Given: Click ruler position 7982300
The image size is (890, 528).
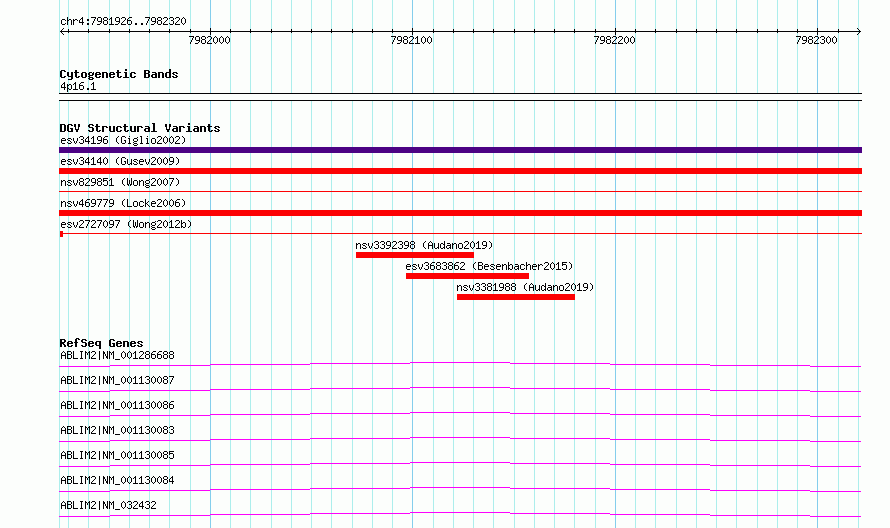Looking at the screenshot, I should 816,40.
